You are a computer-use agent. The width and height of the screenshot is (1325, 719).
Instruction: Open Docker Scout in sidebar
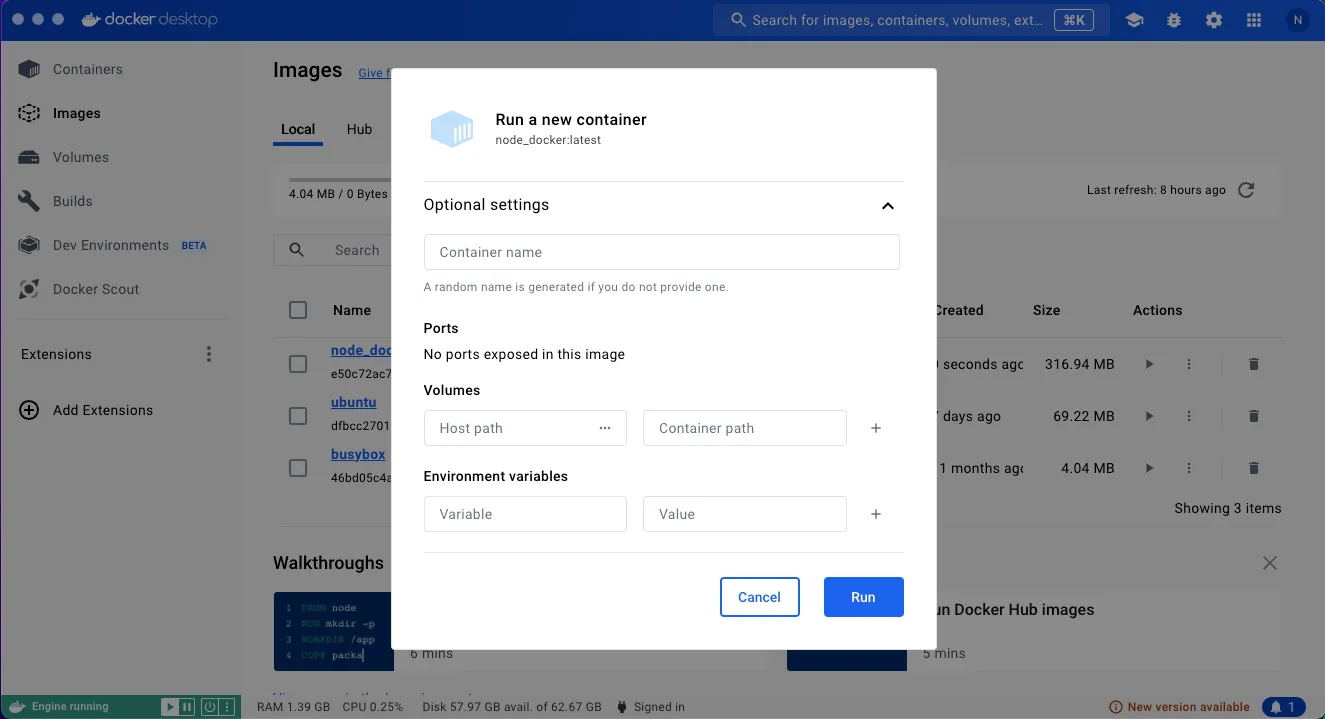[x=96, y=289]
